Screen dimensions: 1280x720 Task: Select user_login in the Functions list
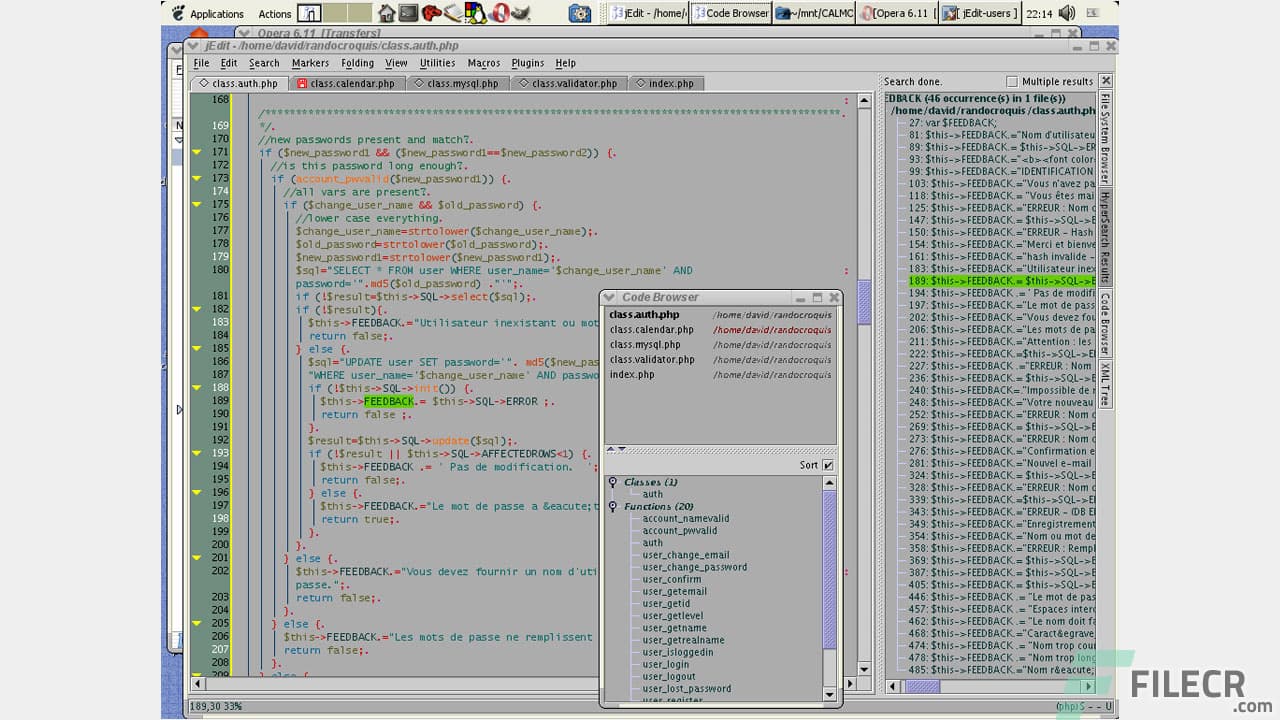pos(666,664)
